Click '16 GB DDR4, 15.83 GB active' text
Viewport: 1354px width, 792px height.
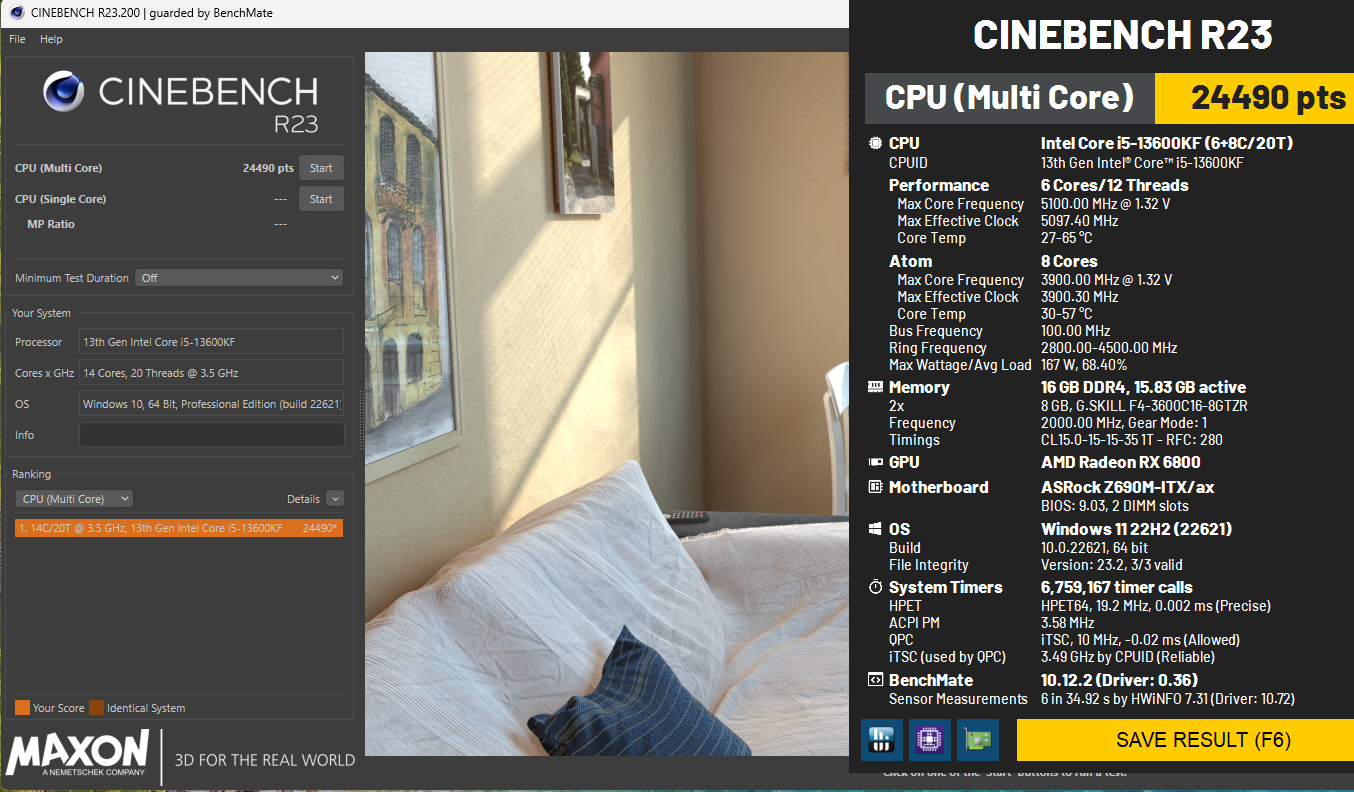(x=1144, y=387)
